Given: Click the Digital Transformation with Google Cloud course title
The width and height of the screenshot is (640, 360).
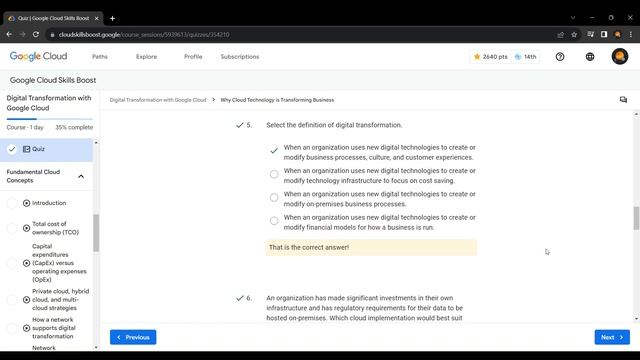Looking at the screenshot, I should point(49,103).
